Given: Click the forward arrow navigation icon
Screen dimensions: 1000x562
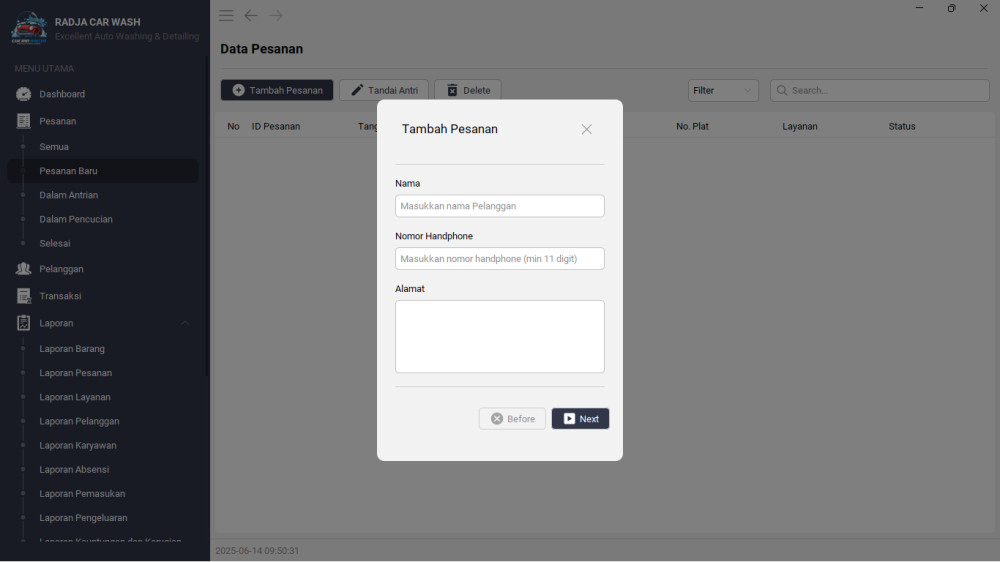Looking at the screenshot, I should 276,15.
